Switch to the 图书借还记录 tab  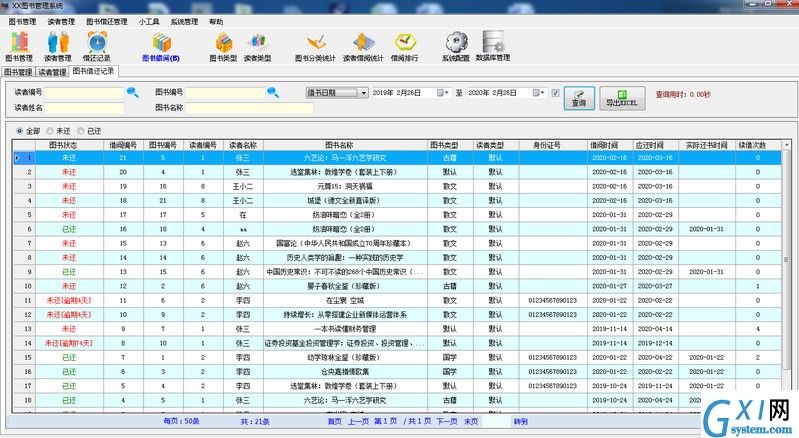click(94, 71)
